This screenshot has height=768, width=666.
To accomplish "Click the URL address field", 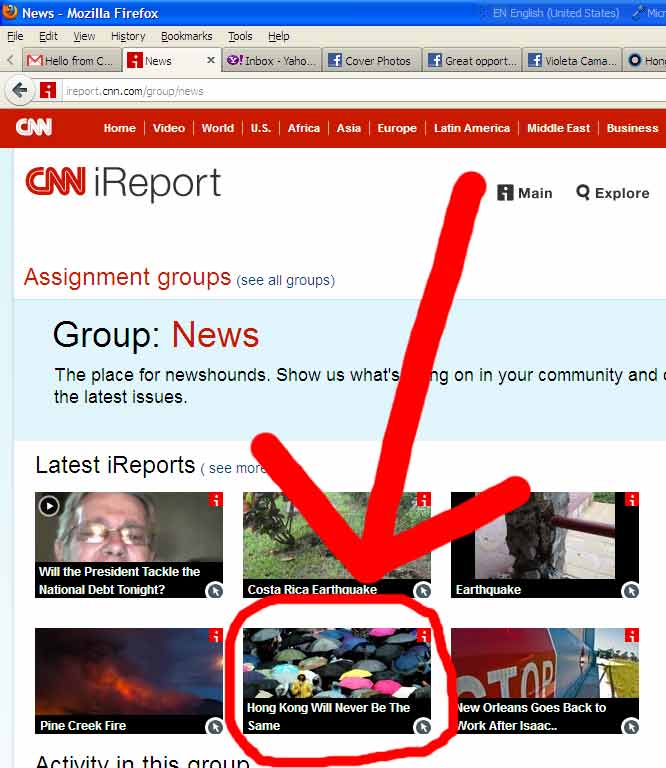I will (364, 91).
